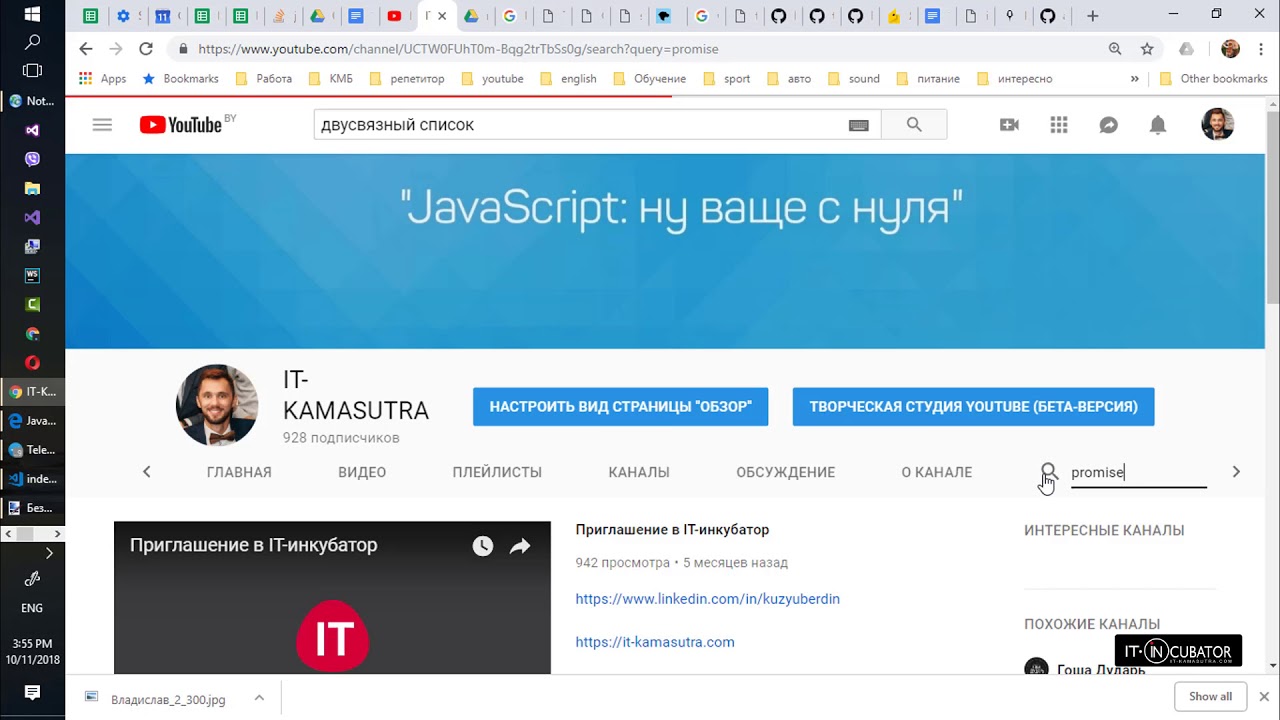Screen dimensions: 1280x720
Task: Expand the taskbar overflow arrow
Action: tap(49, 553)
